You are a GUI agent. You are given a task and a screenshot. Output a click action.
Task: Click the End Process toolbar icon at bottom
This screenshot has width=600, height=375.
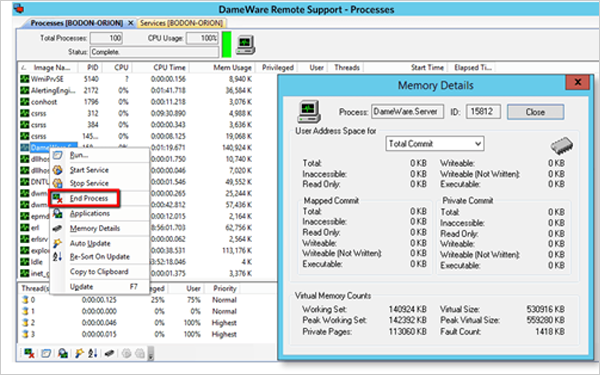pyautogui.click(x=29, y=353)
